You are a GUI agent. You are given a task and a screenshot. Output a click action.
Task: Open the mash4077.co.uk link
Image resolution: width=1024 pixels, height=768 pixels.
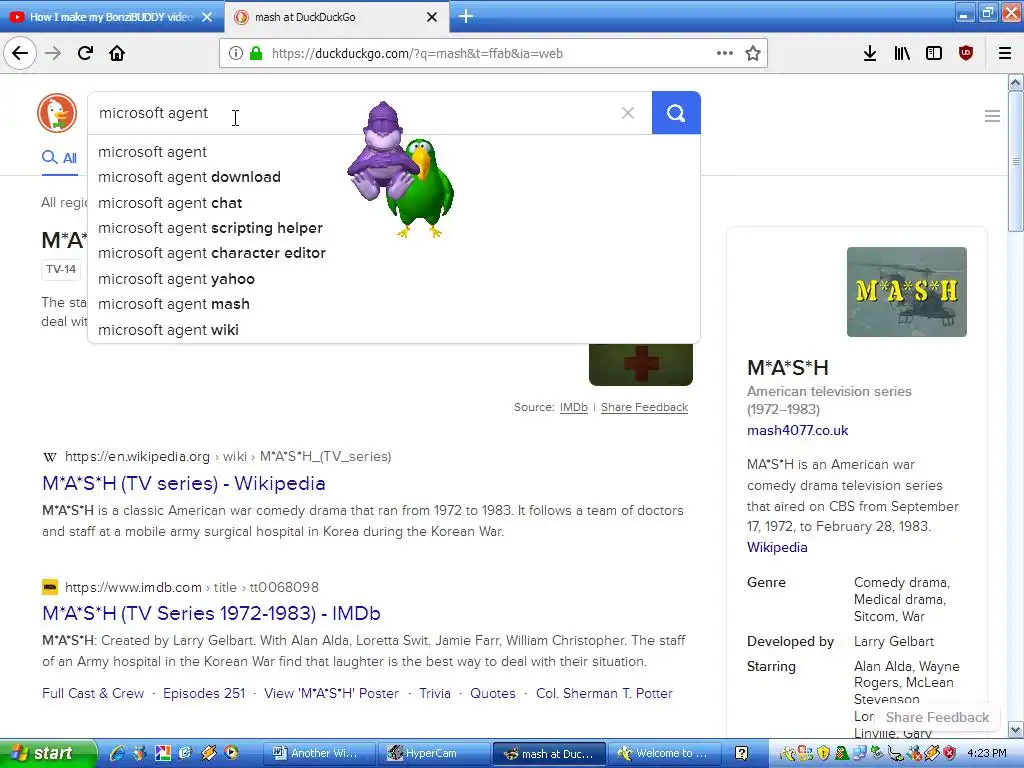(797, 430)
